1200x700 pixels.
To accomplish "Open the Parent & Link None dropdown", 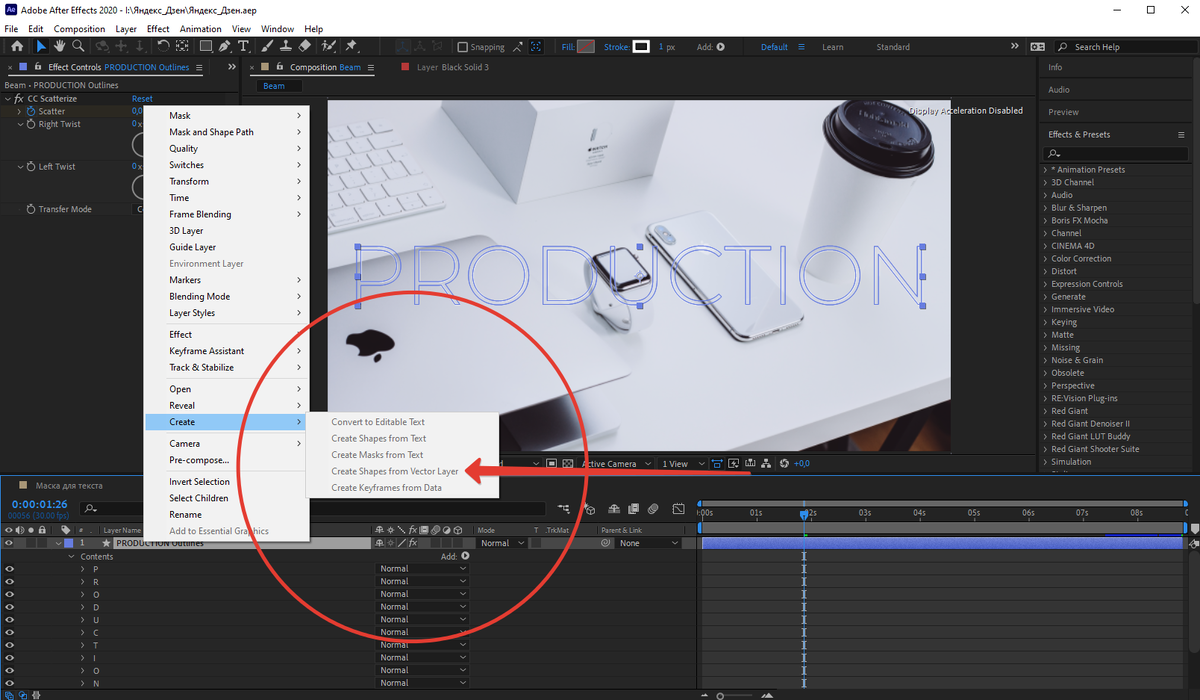I will click(649, 543).
